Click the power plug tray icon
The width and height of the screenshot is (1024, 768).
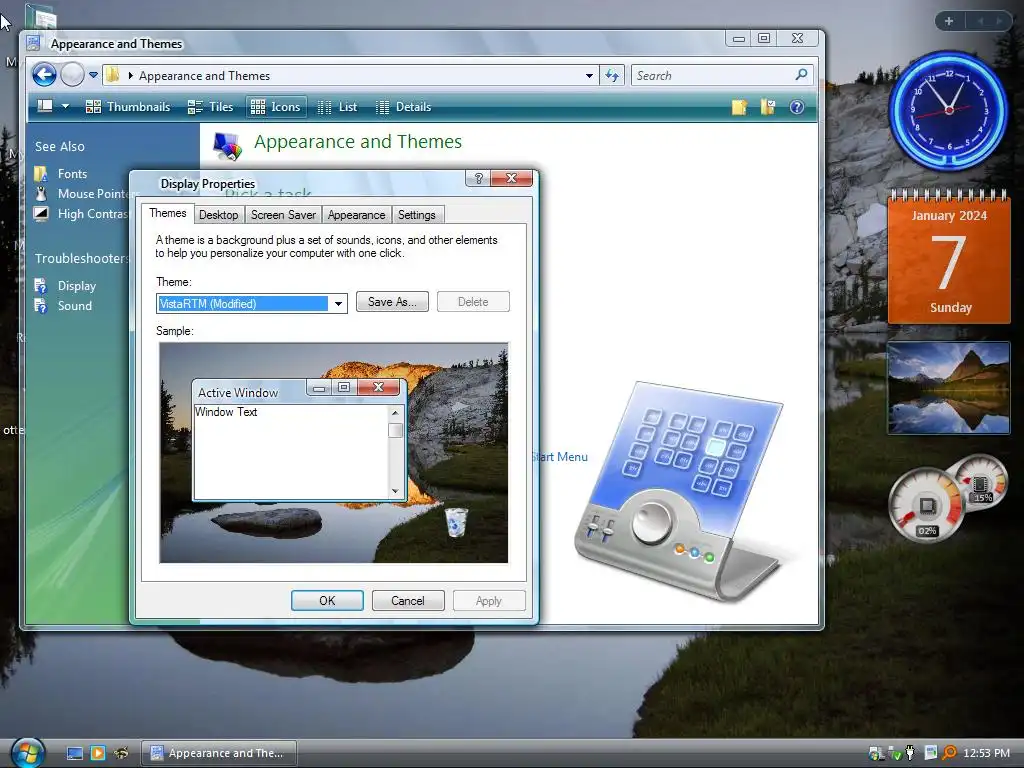[x=910, y=754]
